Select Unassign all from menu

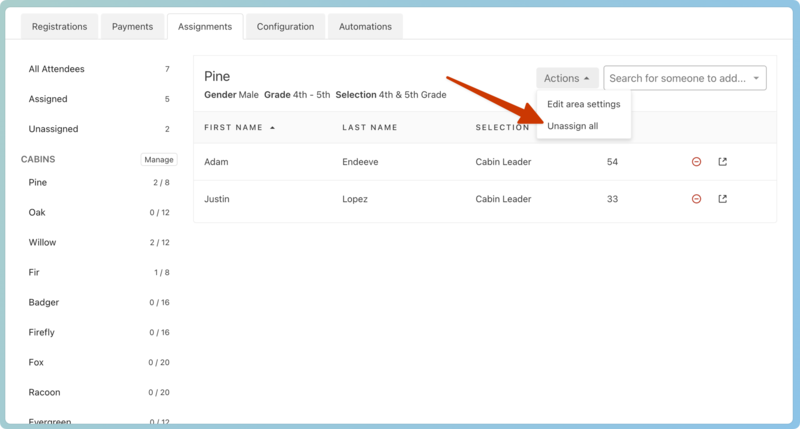[x=572, y=126]
